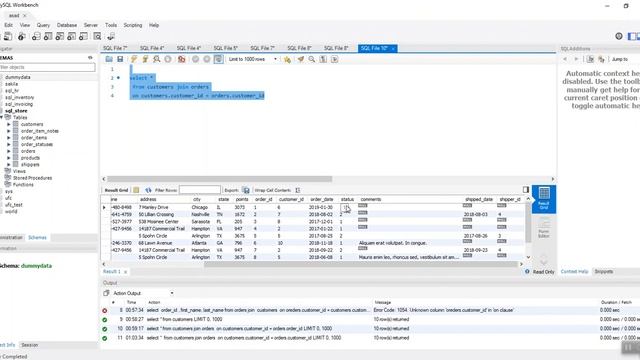Execute the statement under the cursor

145,59
